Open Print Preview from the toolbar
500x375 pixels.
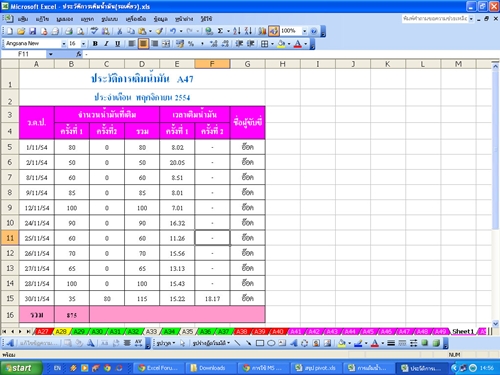pos(80,31)
